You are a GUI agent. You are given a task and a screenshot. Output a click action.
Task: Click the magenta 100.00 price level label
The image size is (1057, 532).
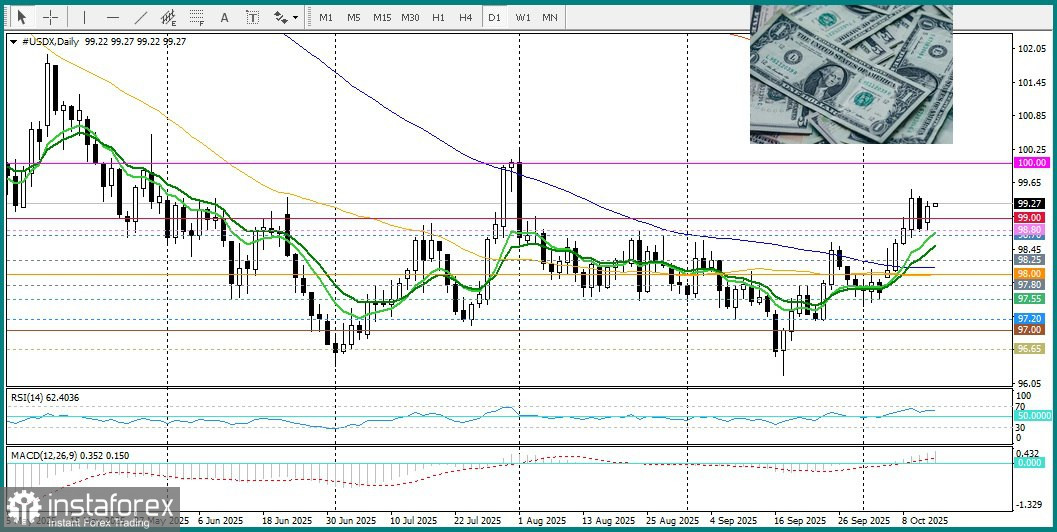pos(1032,162)
